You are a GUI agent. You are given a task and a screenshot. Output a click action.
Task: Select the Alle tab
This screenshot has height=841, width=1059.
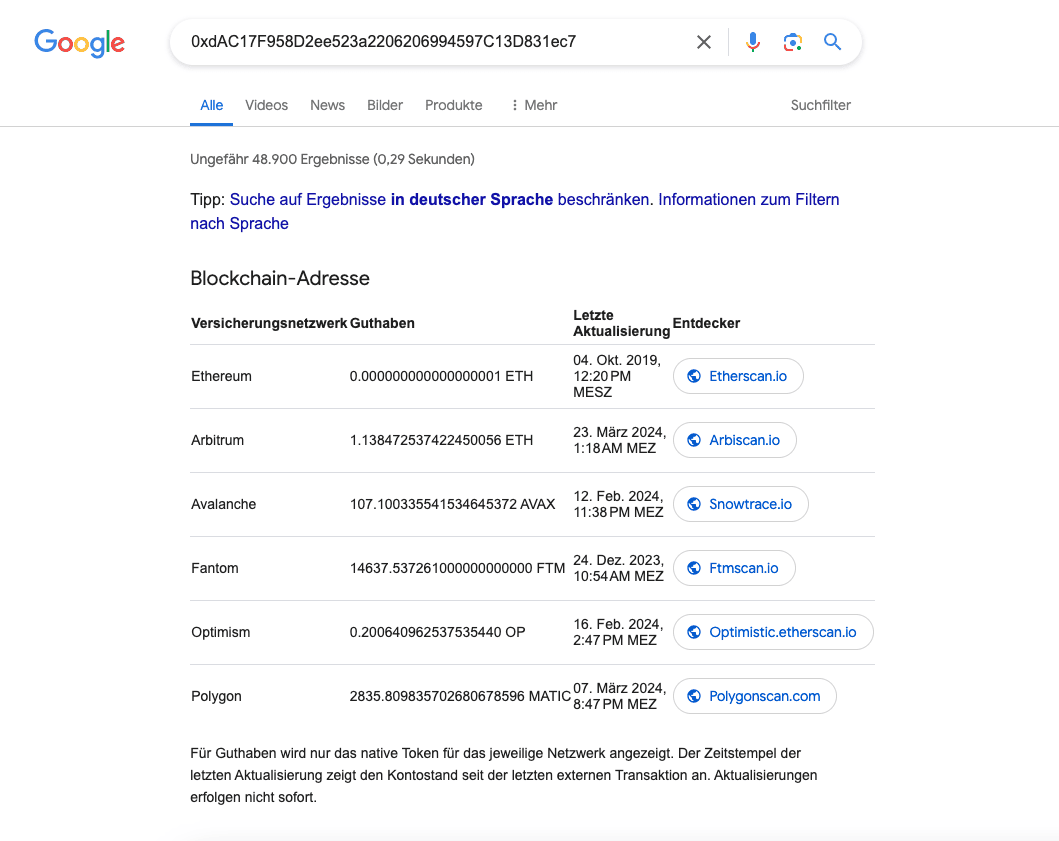211,105
